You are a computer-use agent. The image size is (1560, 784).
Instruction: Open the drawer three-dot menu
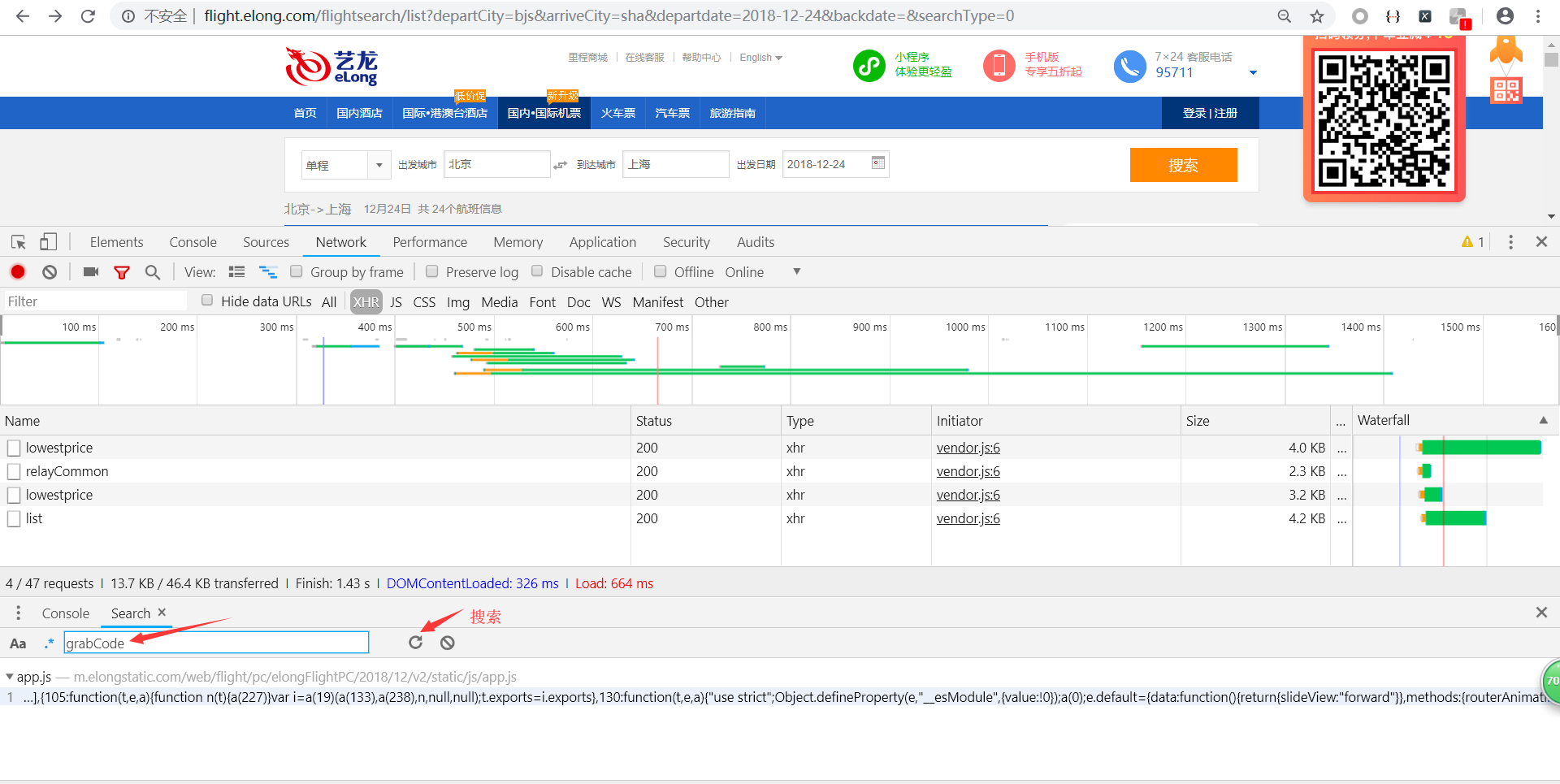pyautogui.click(x=18, y=613)
